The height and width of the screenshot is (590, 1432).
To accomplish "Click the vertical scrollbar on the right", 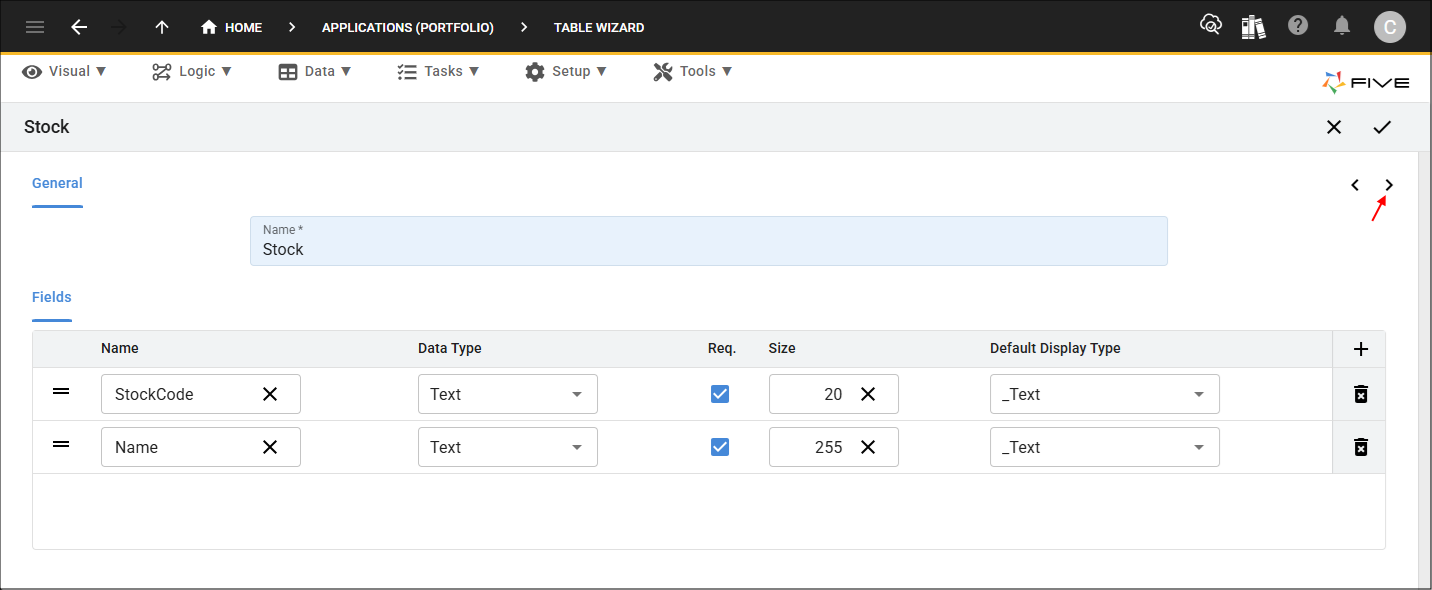I will coord(1424,370).
